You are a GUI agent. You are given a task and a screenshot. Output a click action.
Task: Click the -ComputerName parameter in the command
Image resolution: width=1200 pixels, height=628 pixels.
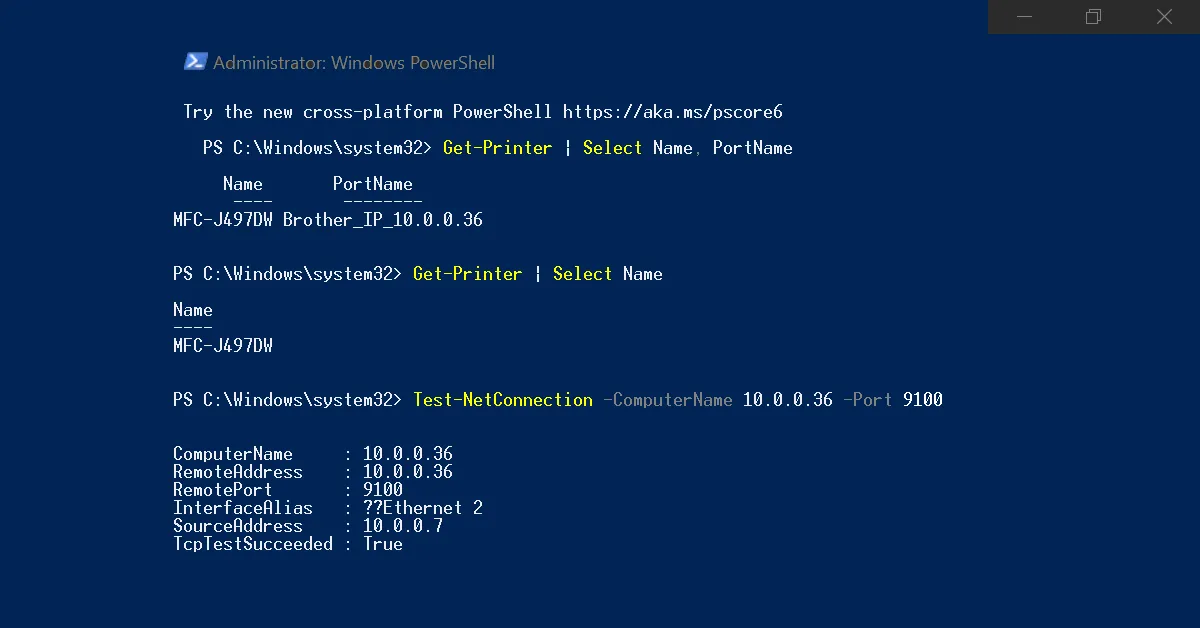point(667,400)
